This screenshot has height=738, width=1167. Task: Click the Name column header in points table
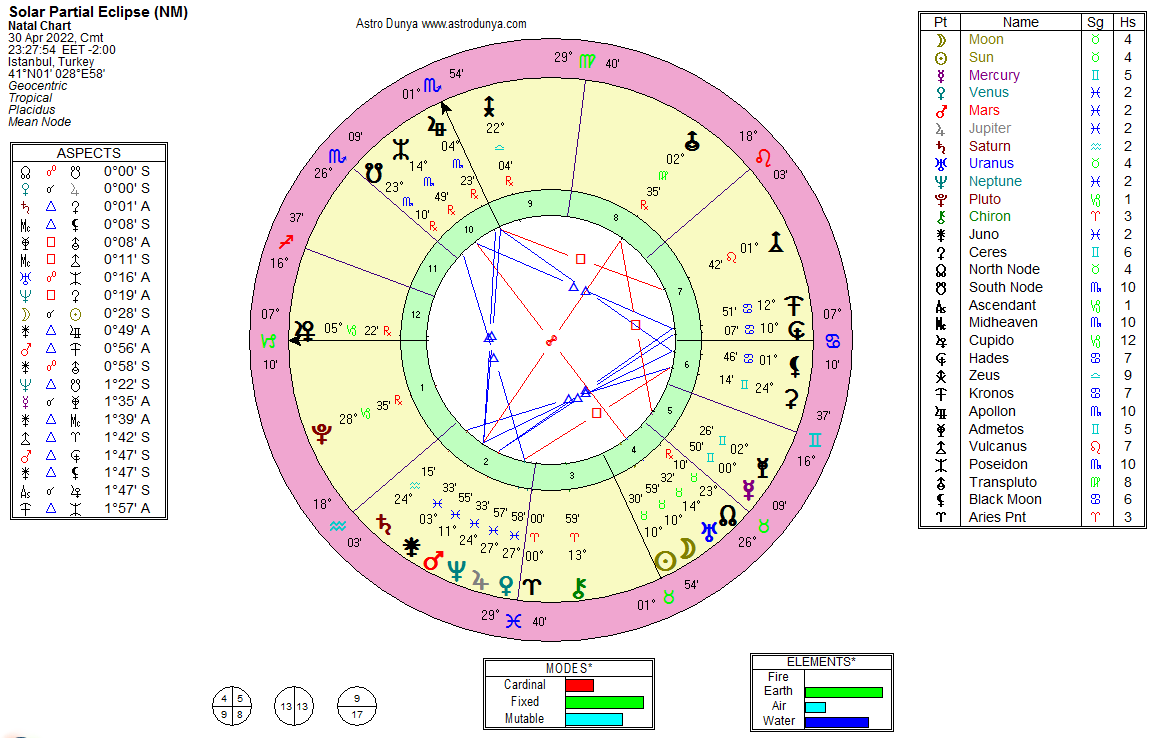coord(1020,22)
